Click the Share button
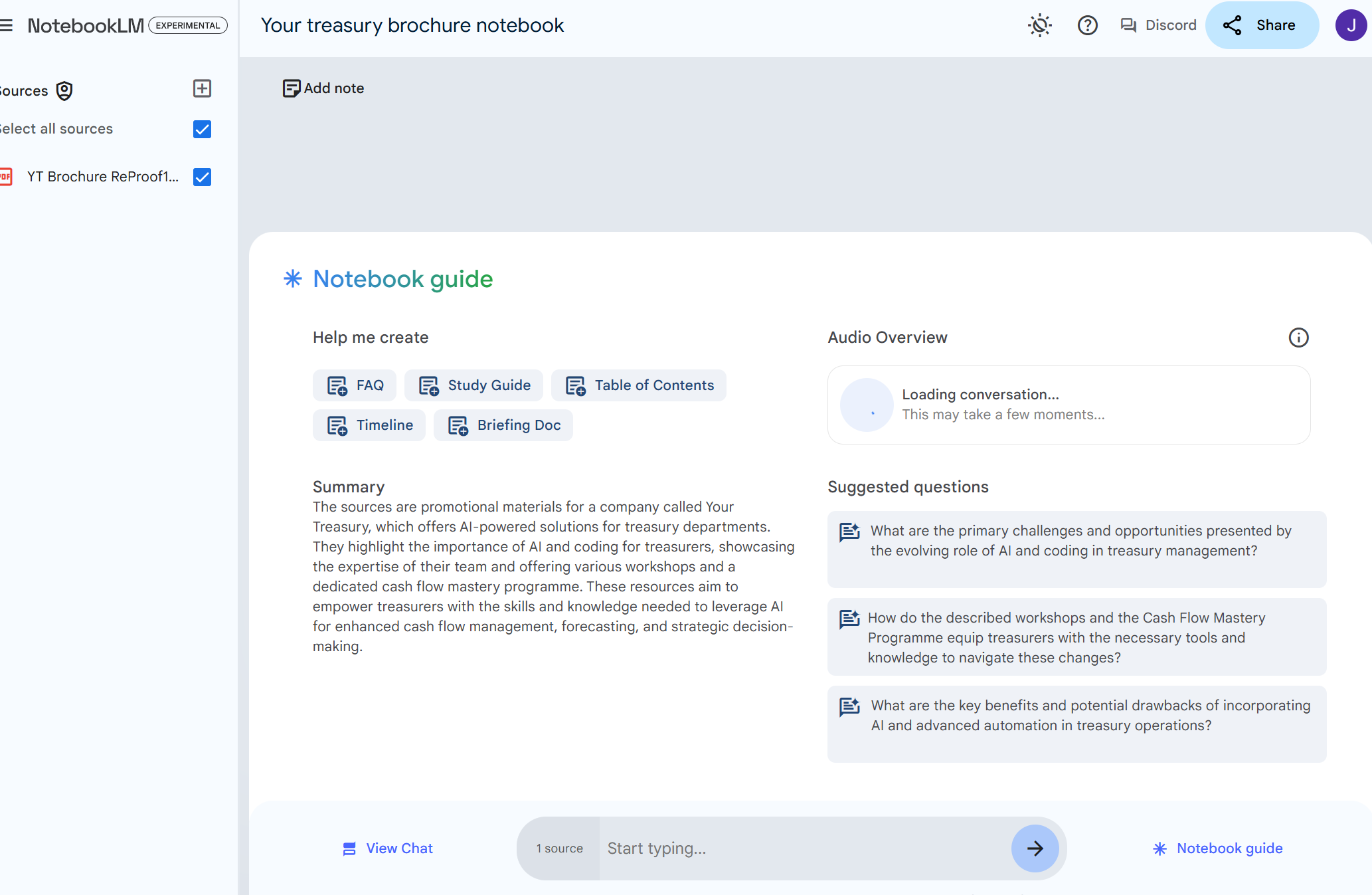The height and width of the screenshot is (895, 1372). [x=1262, y=25]
